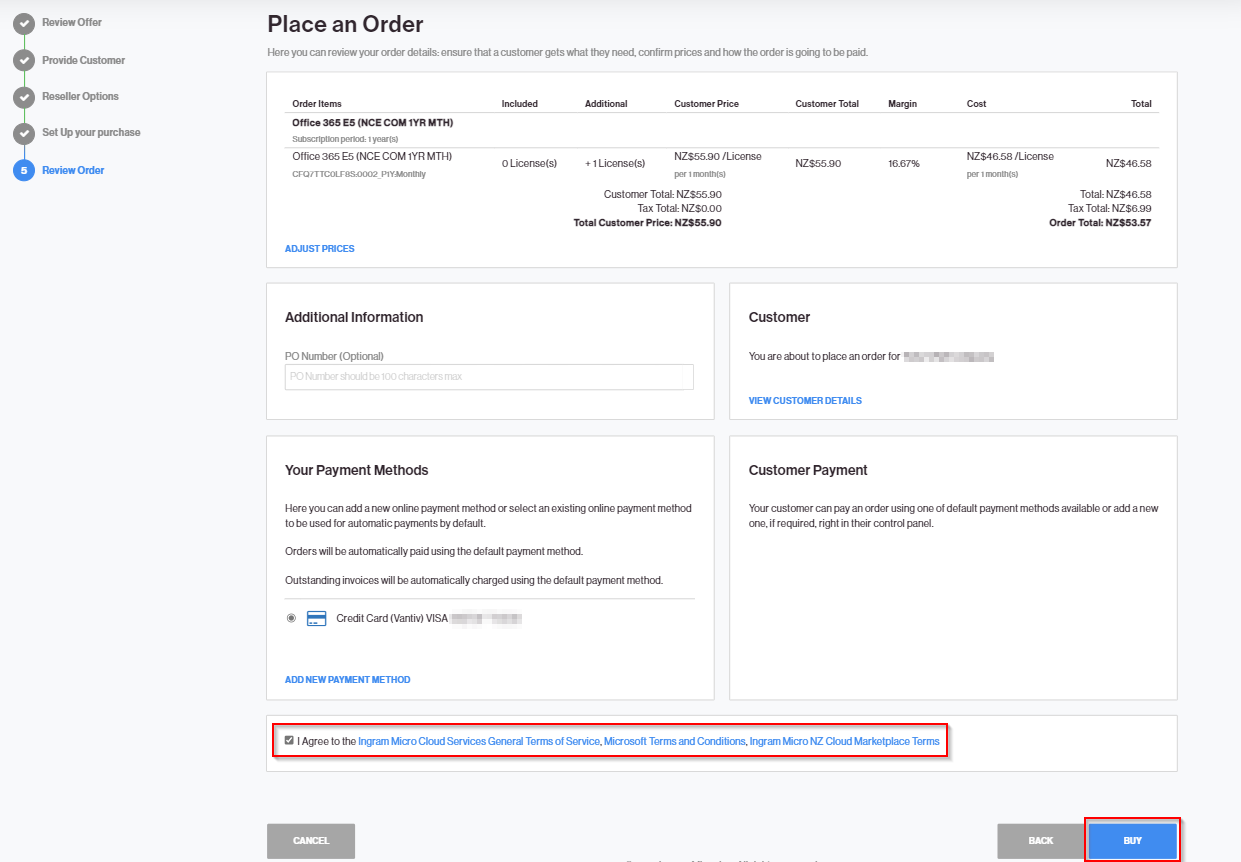The height and width of the screenshot is (862, 1241).
Task: Open Ingram Micro NZ Cloud Marketplace Terms link
Action: pos(844,742)
